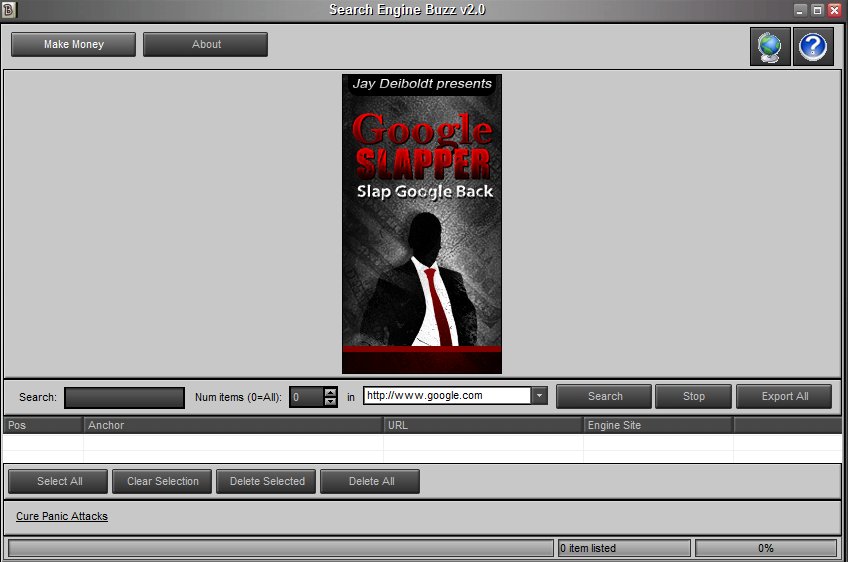848x562 pixels.
Task: Open the Cure Panic Attacks link
Action: point(62,517)
